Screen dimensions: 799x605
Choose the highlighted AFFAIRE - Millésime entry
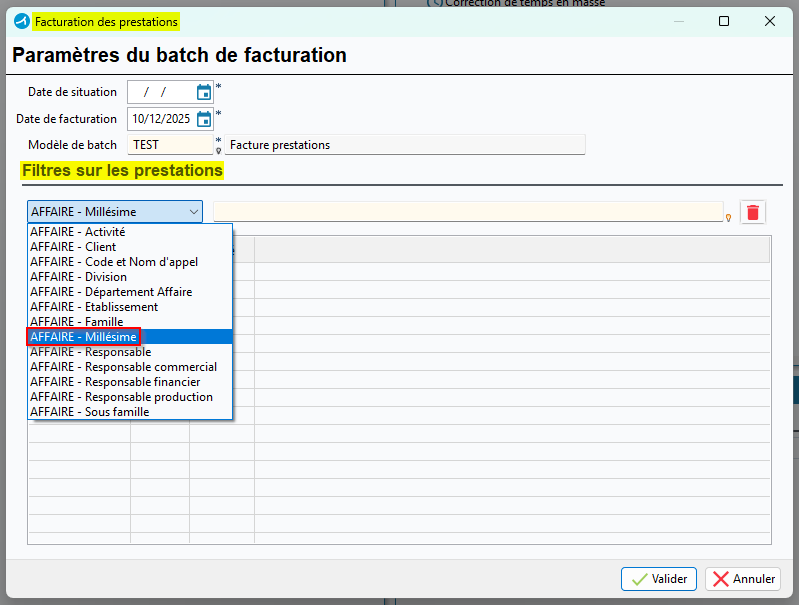point(84,337)
